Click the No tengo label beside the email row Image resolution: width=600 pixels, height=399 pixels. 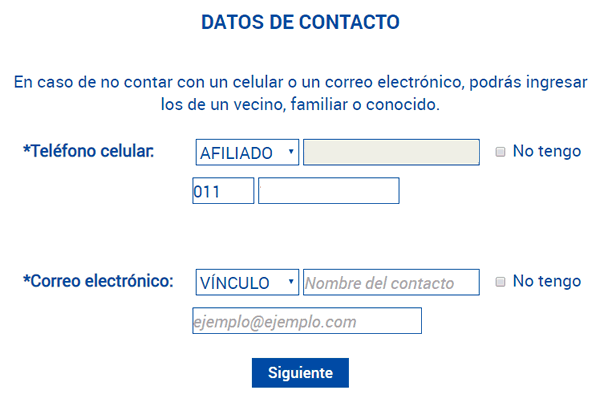click(547, 282)
